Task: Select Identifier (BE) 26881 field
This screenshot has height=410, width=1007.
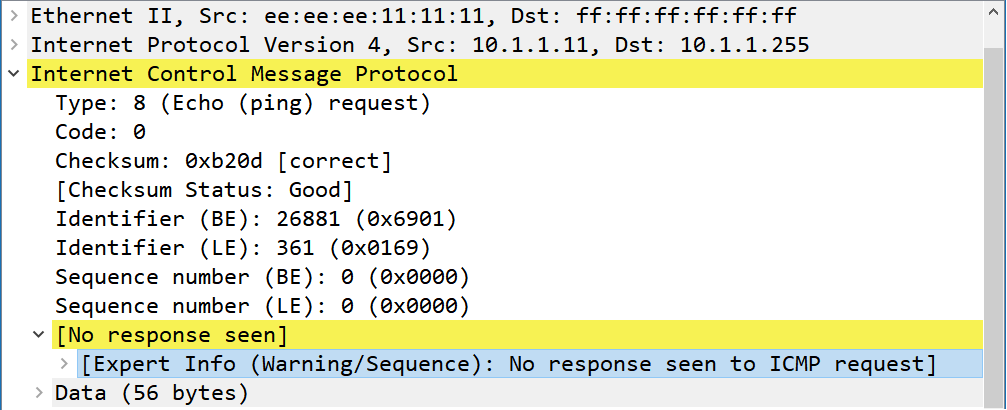Action: pyautogui.click(x=256, y=219)
